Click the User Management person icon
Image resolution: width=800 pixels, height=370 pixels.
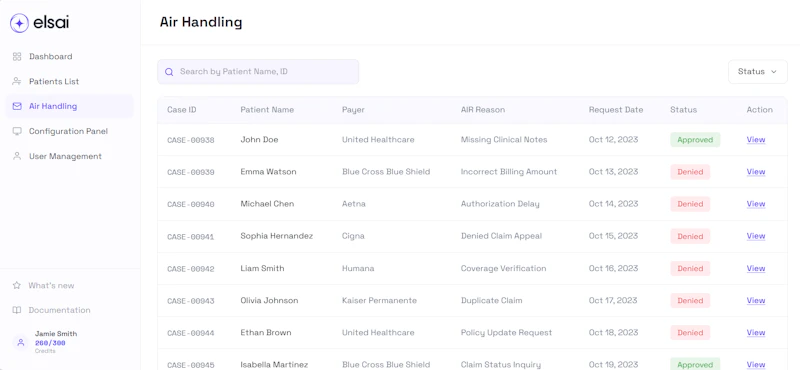pos(17,156)
